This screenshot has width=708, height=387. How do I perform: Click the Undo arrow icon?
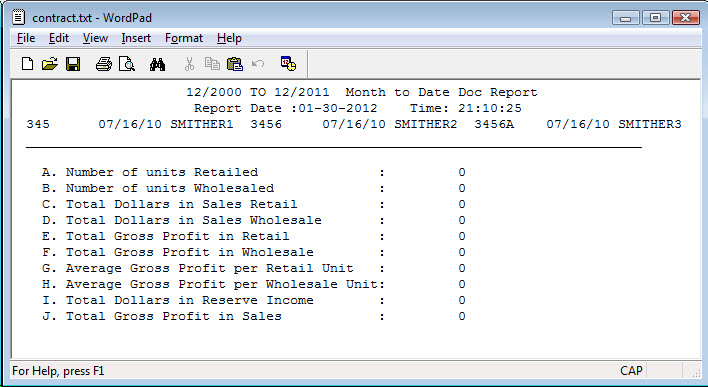[x=258, y=63]
